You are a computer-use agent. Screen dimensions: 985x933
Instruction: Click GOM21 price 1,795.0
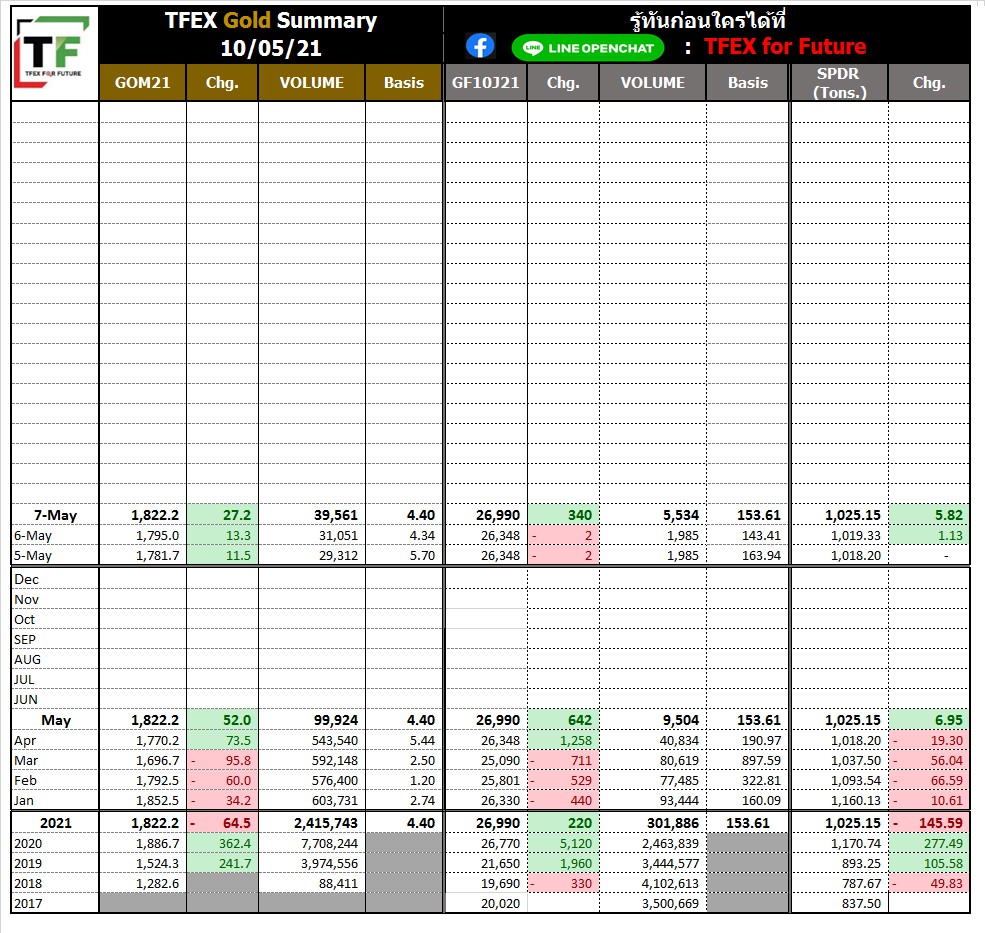(157, 536)
